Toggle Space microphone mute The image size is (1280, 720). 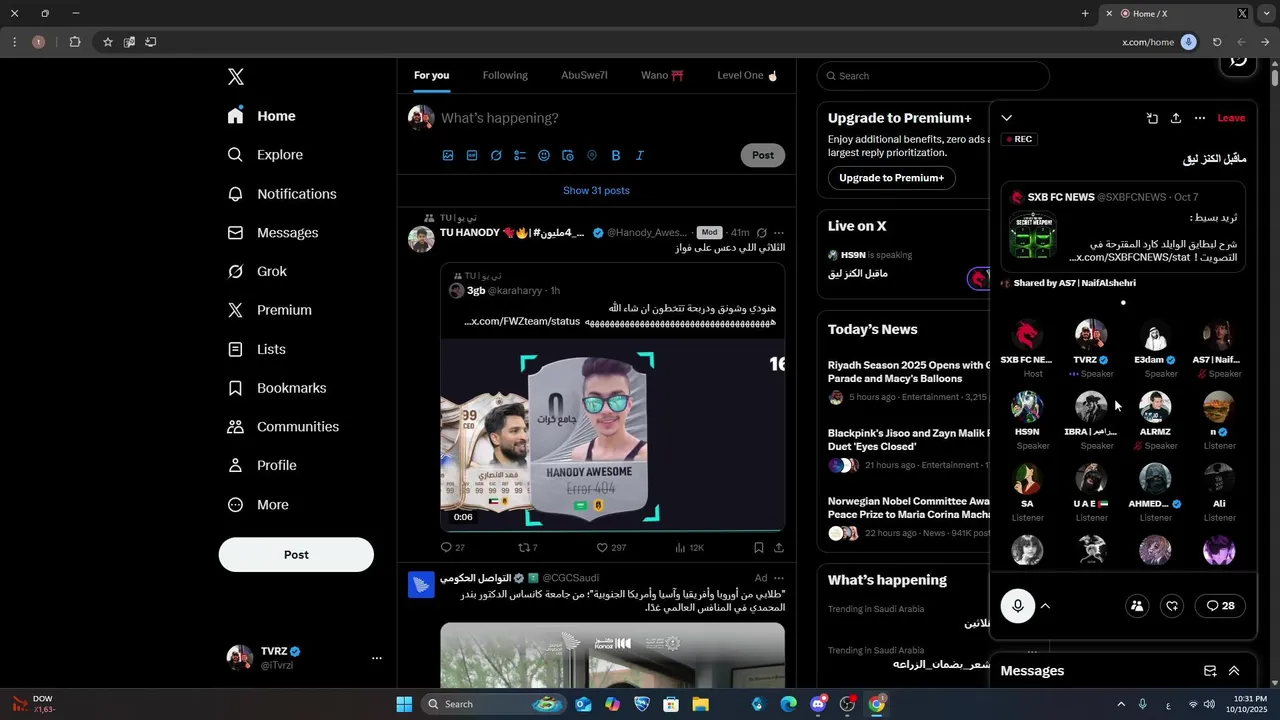[x=1018, y=606]
